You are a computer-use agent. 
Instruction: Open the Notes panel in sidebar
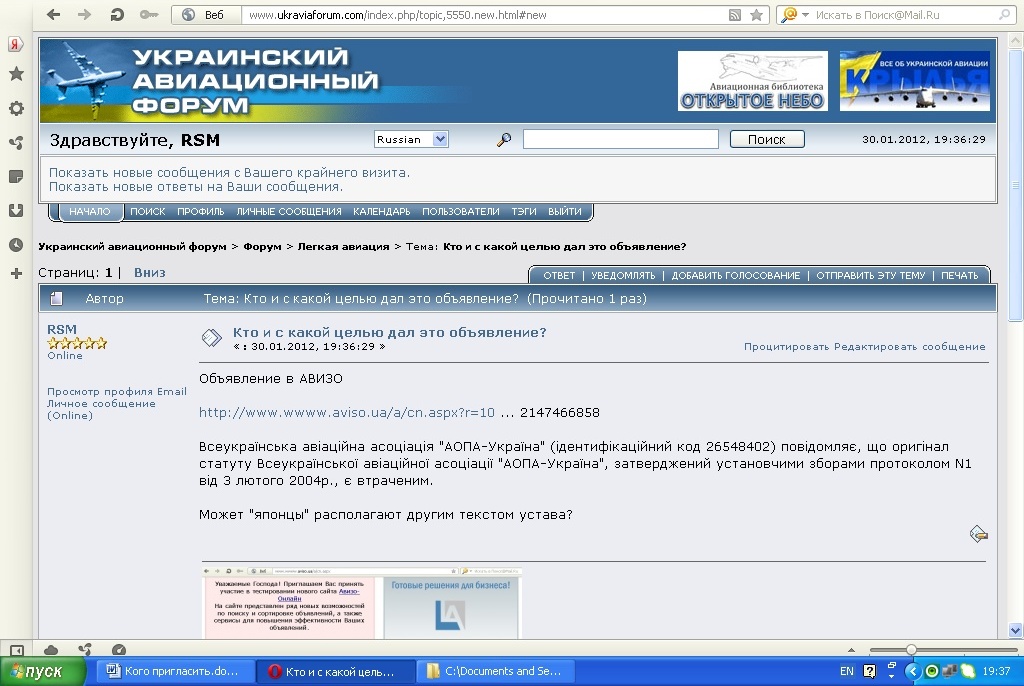pyautogui.click(x=16, y=176)
